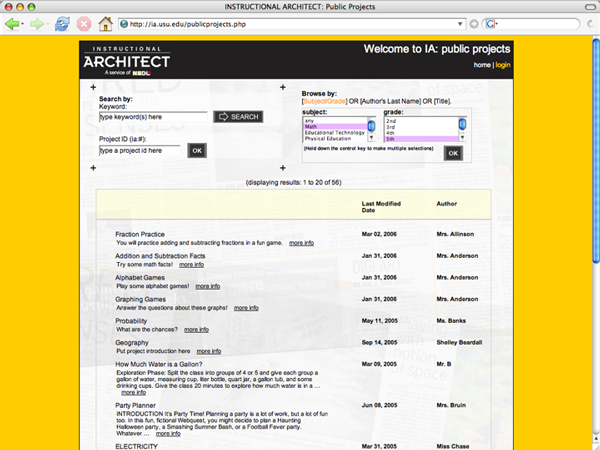Click the Author column header
The height and width of the screenshot is (450, 600).
tap(447, 204)
